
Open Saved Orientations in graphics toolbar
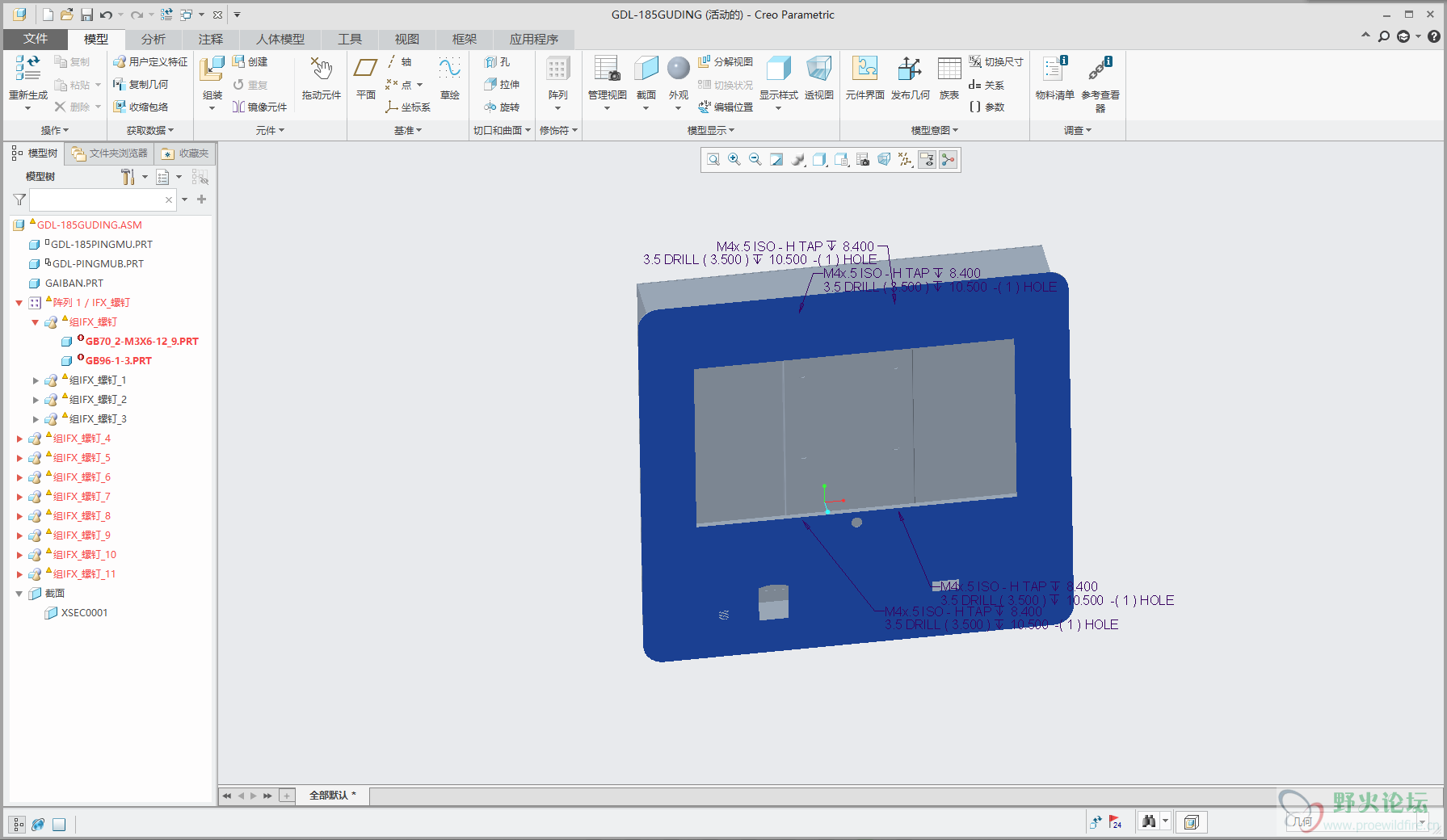point(841,160)
